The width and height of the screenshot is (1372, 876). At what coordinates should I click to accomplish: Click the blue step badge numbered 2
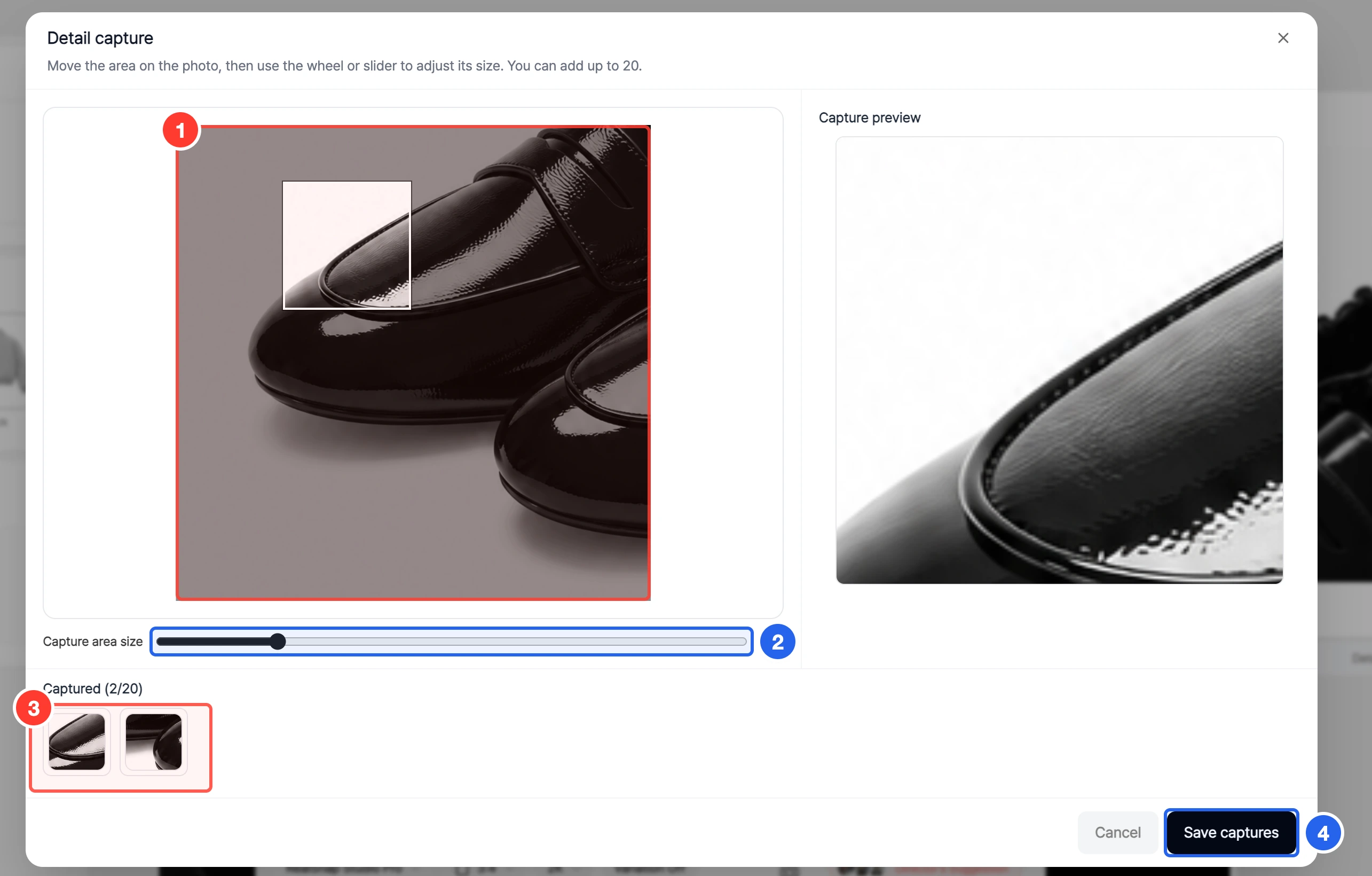pyautogui.click(x=777, y=642)
